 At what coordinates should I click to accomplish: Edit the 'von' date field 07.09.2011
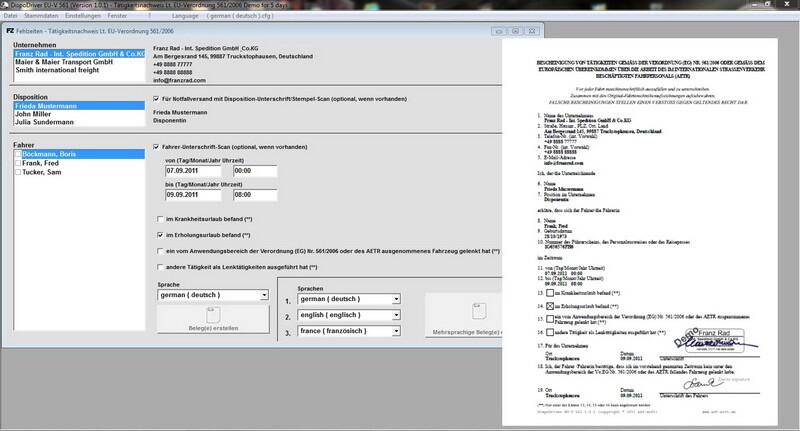tap(193, 171)
